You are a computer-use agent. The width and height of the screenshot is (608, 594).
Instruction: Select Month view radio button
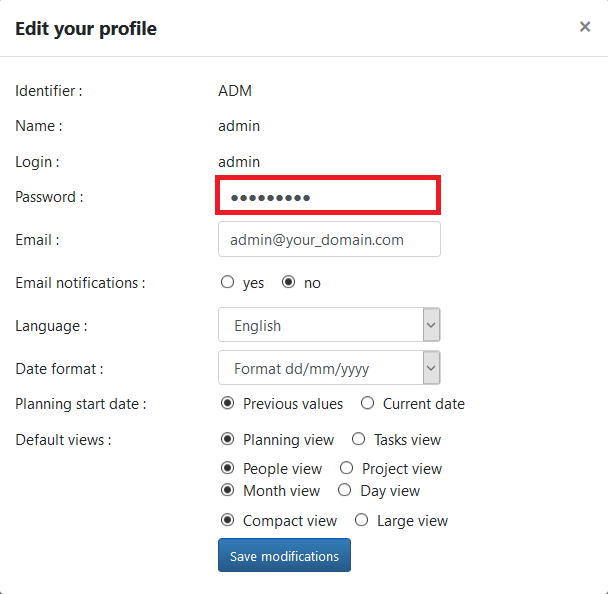point(227,491)
